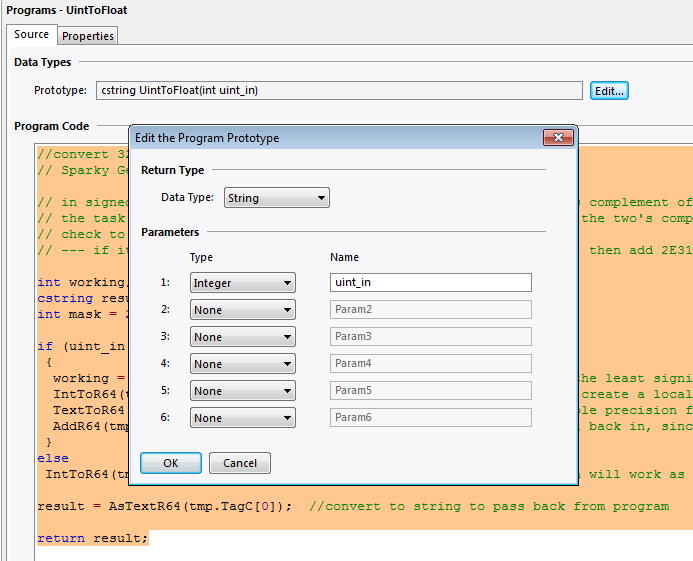Click the 'int working' code line
693x561 pixels.
tap(83, 282)
